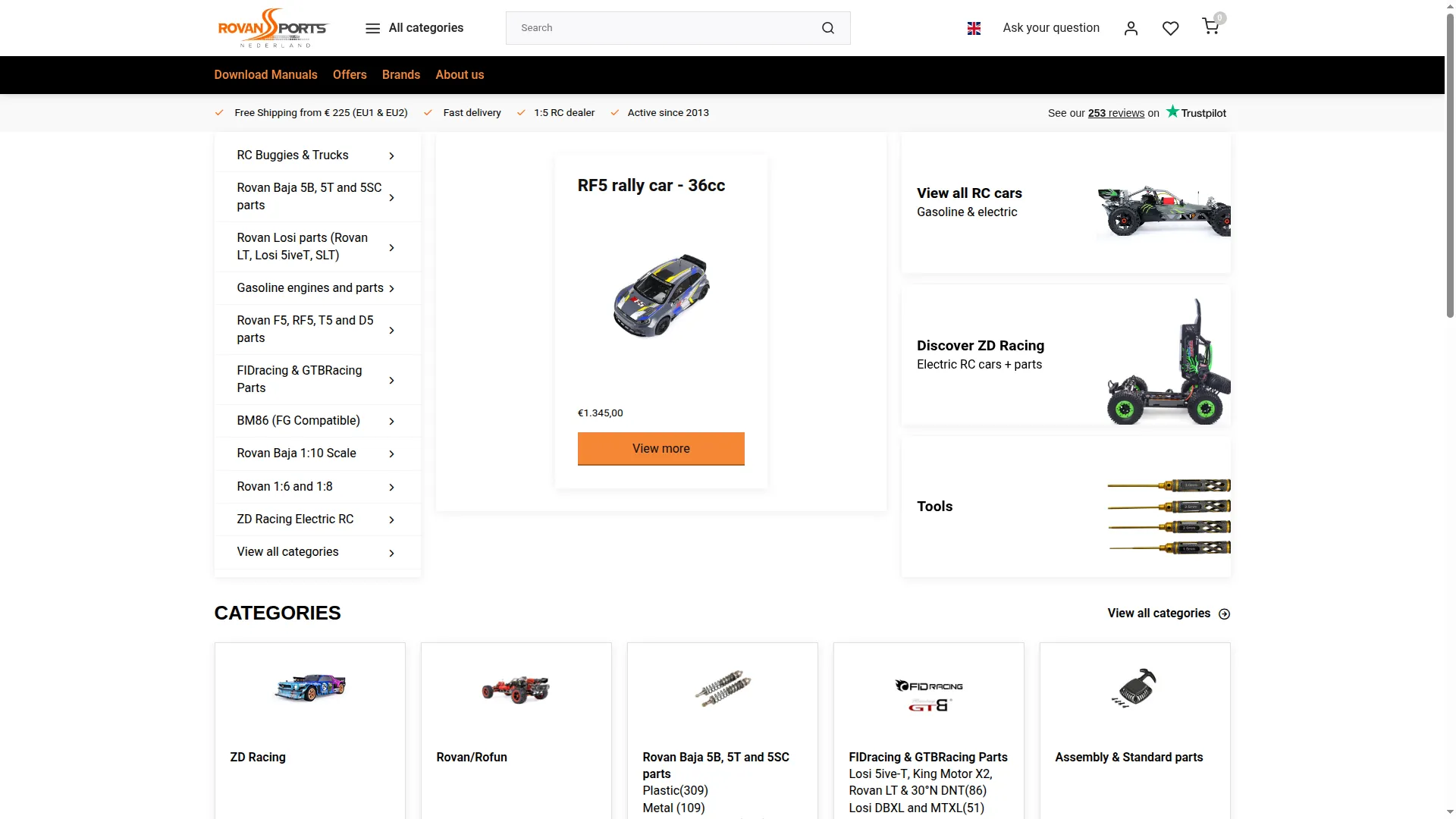Click the View all RC cars buggy image
The image size is (1456, 819).
coord(1163,211)
